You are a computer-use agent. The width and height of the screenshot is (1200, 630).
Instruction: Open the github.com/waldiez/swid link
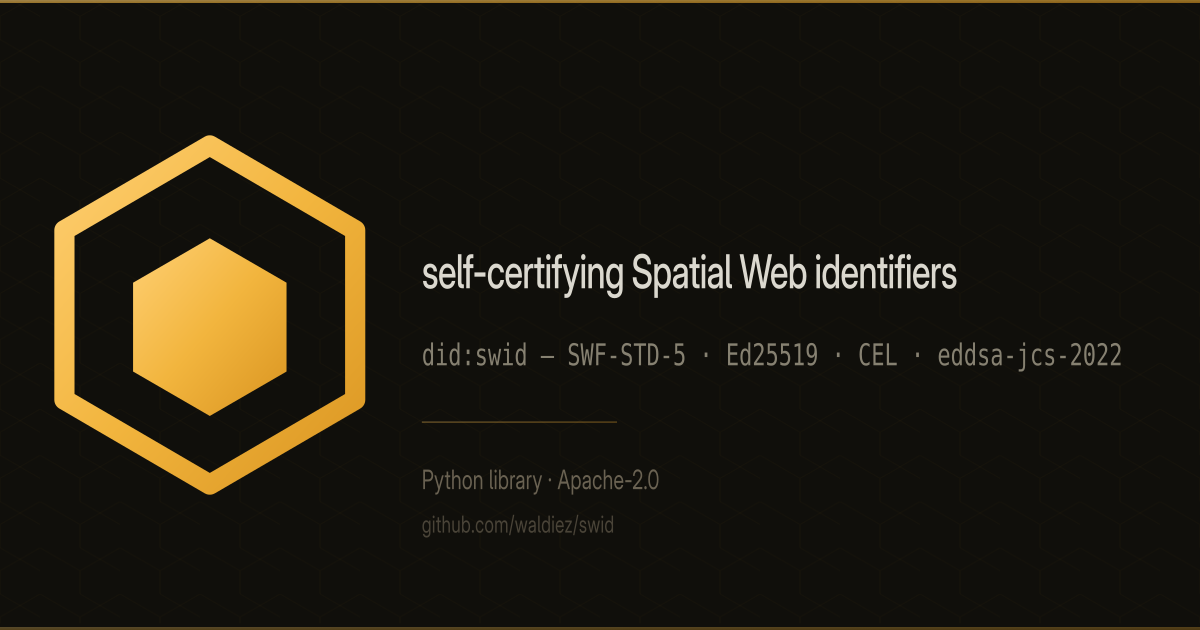click(x=518, y=525)
